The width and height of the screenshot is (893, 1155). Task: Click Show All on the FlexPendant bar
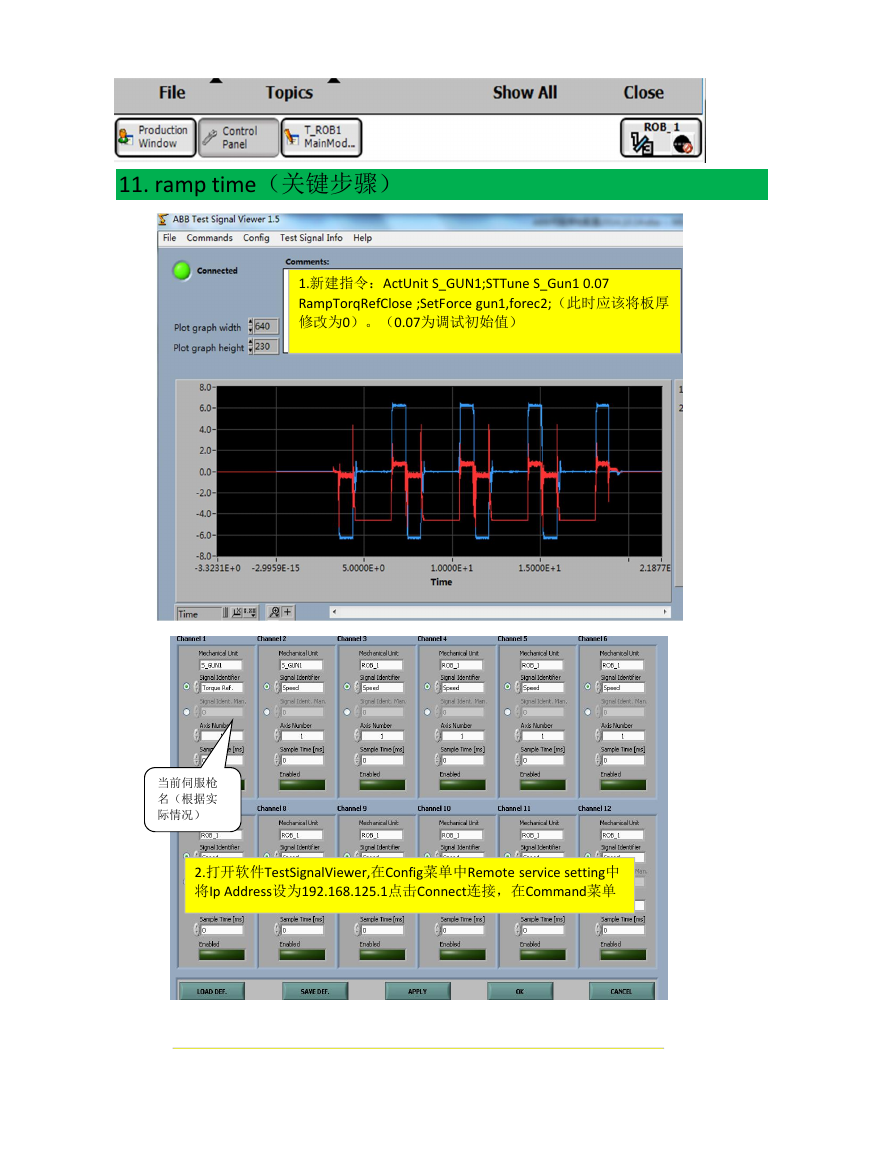tap(525, 93)
